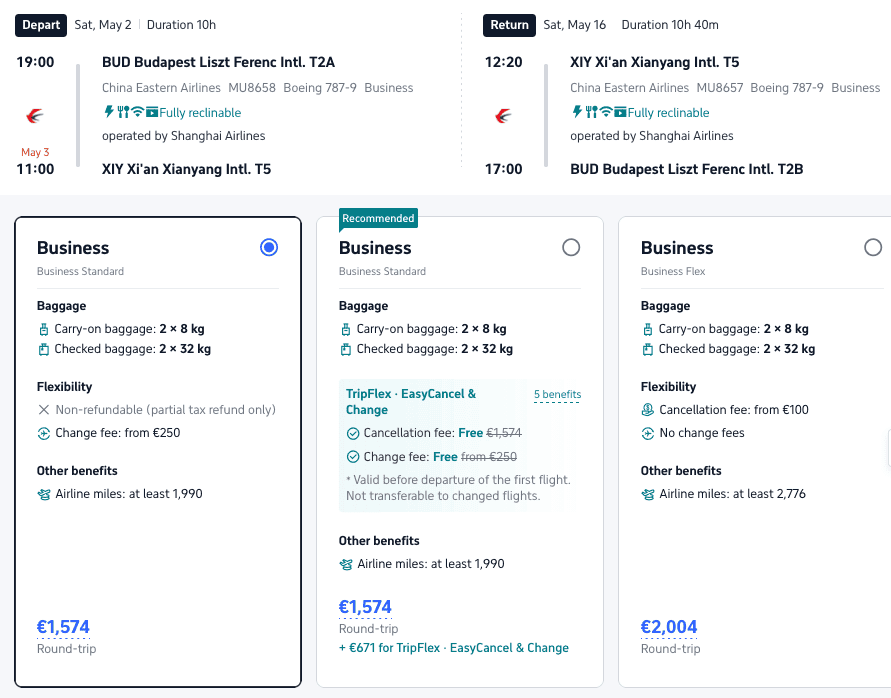The height and width of the screenshot is (698, 891).
Task: Click the meal icon on depart flight
Action: pyautogui.click(x=123, y=112)
